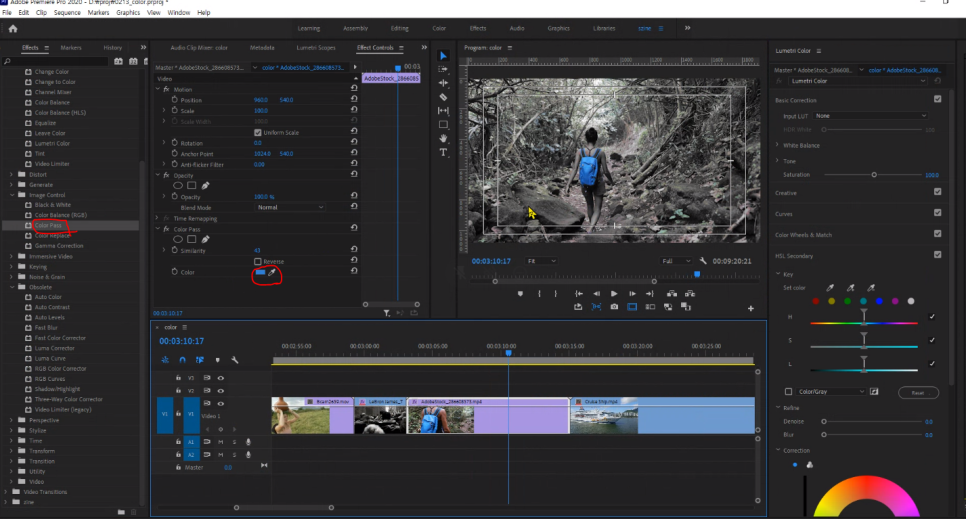
Task: Select the Razor tool
Action: coord(443,97)
